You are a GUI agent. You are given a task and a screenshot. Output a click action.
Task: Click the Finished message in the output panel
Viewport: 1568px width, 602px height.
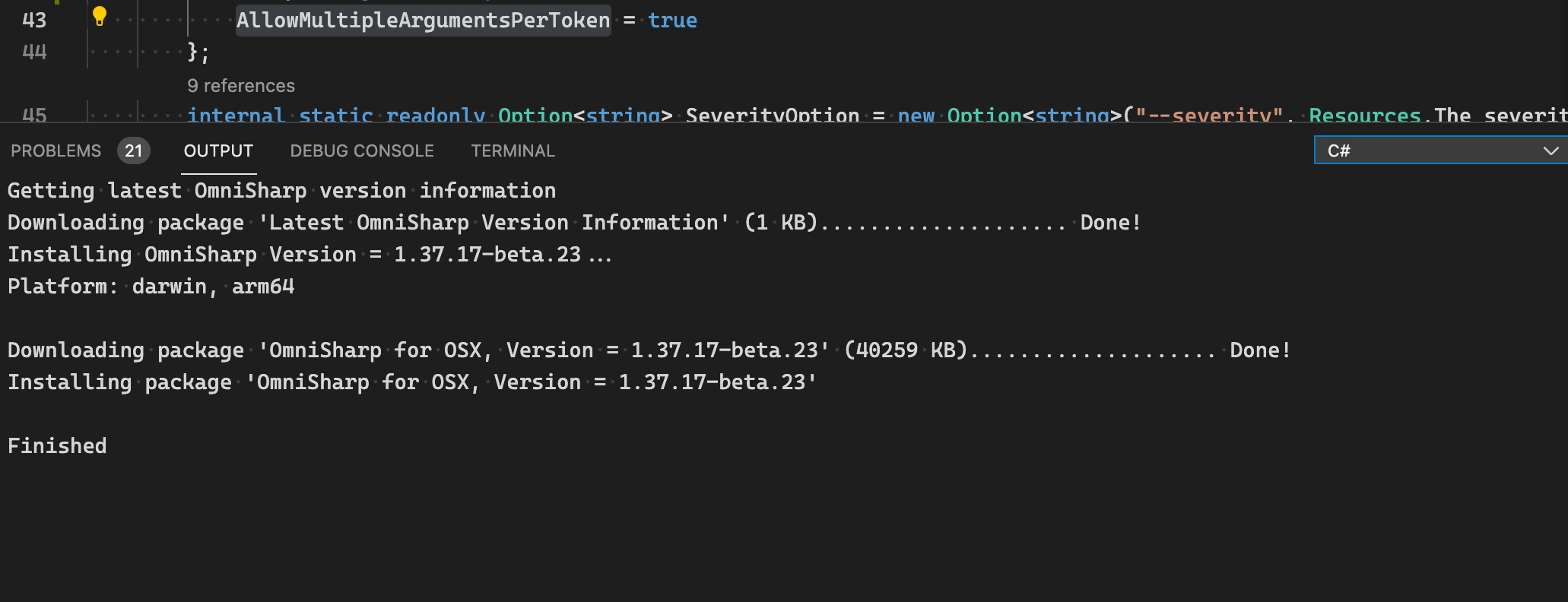57,445
